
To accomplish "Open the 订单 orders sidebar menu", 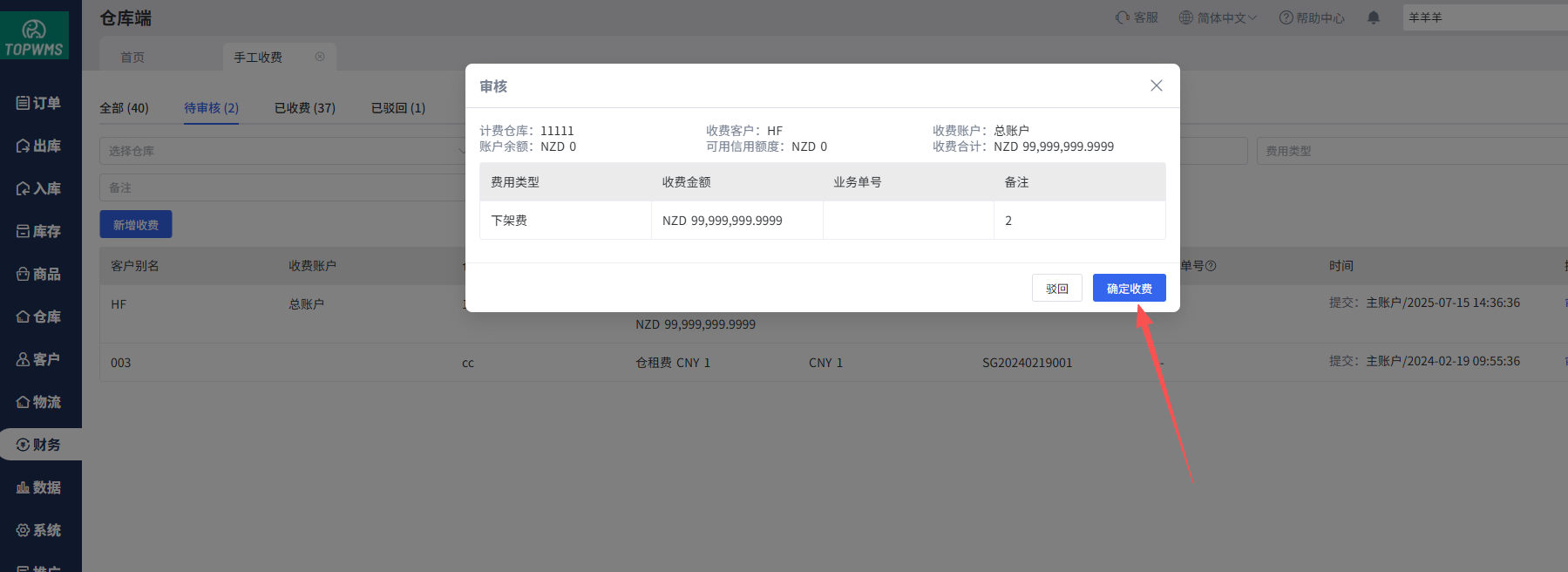I will 39,103.
